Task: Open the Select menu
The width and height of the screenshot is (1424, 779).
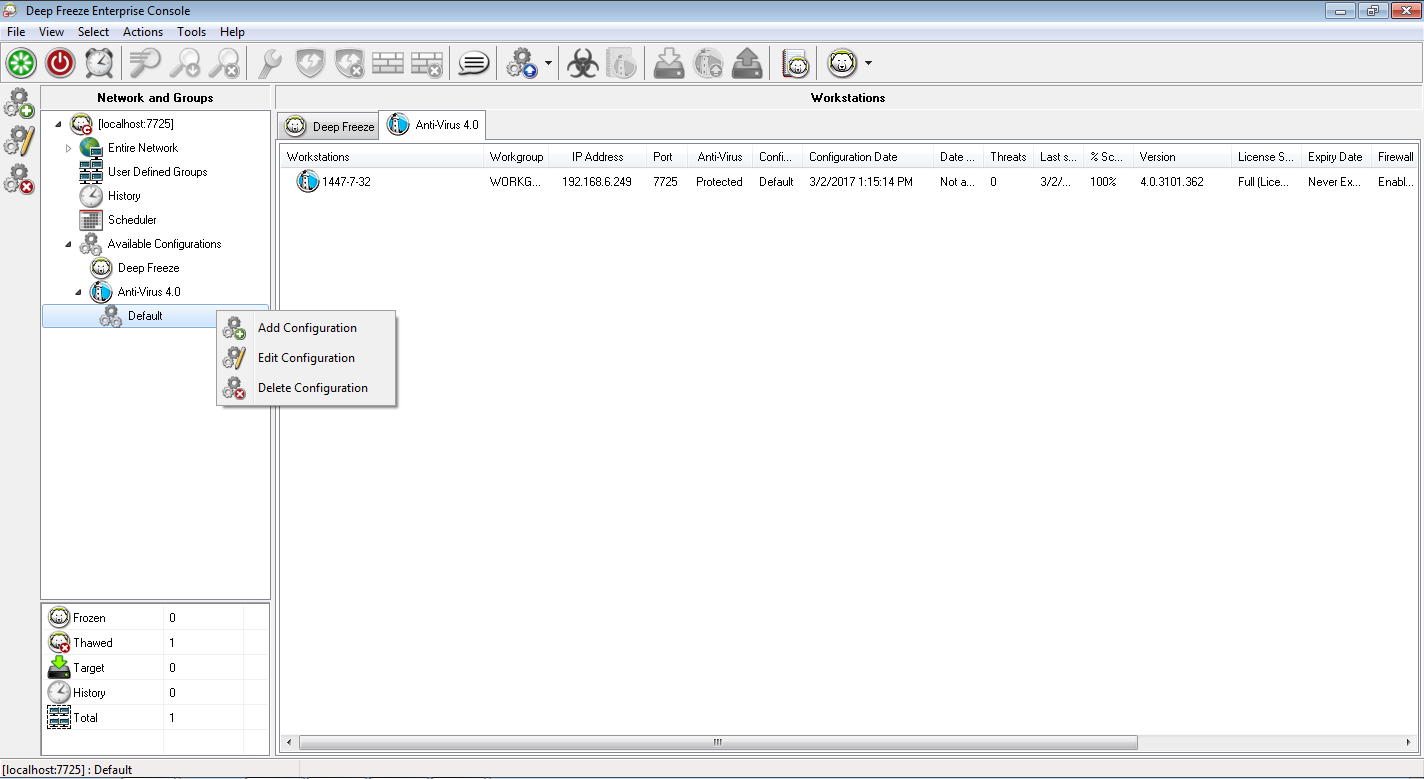Action: coord(94,32)
